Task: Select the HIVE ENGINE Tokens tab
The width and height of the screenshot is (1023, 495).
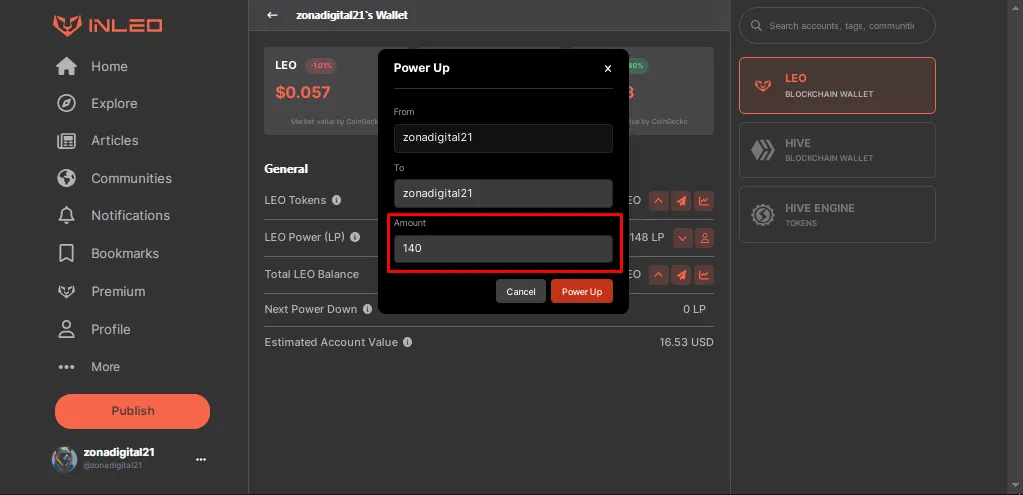Action: (x=837, y=215)
